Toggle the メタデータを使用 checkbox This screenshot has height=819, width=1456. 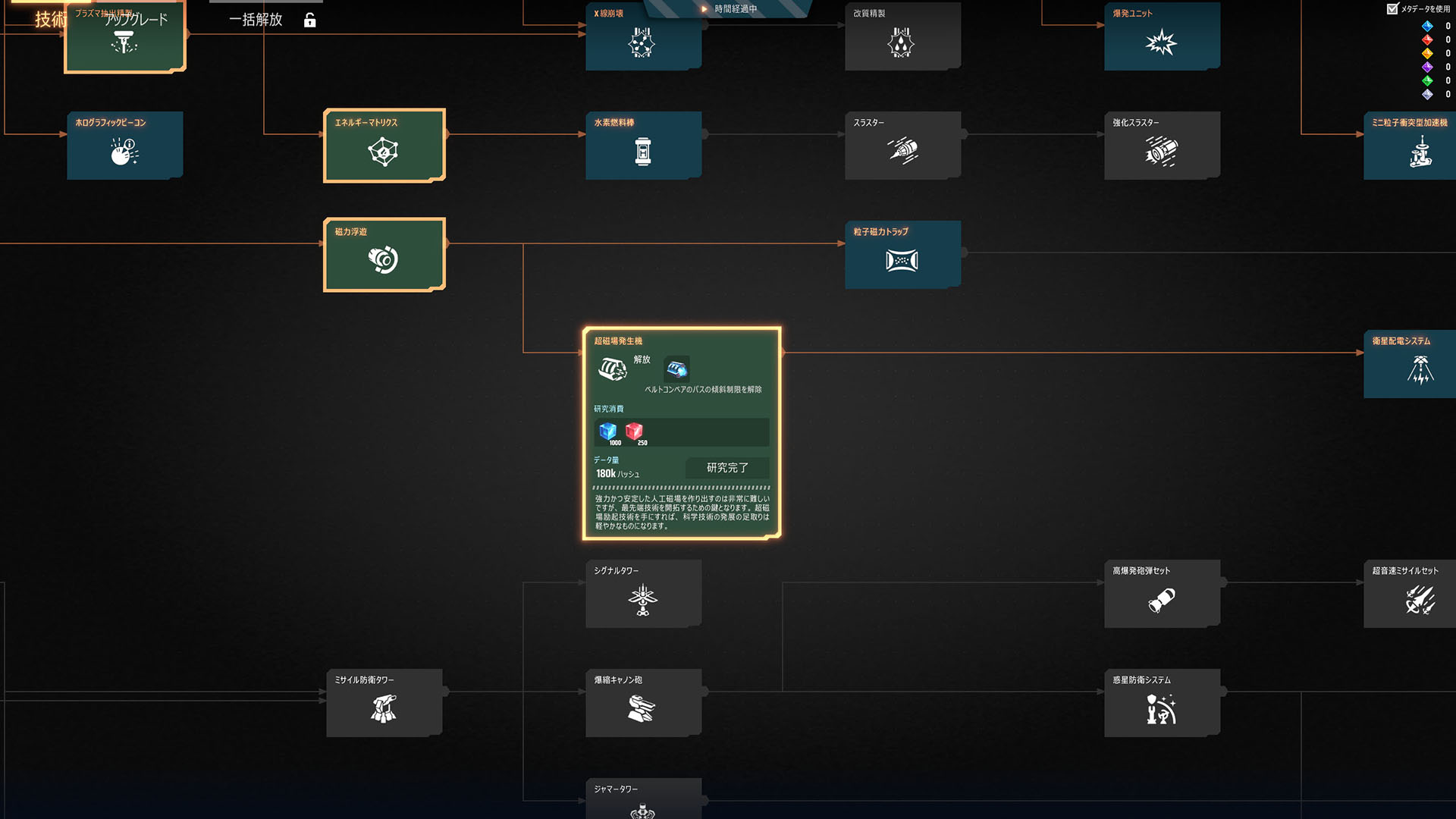coord(1392,9)
